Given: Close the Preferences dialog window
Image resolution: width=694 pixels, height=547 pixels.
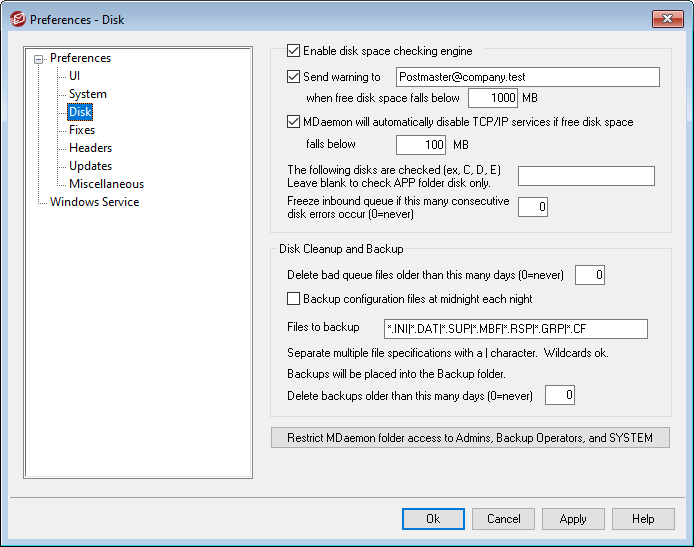Looking at the screenshot, I should pyautogui.click(x=667, y=18).
